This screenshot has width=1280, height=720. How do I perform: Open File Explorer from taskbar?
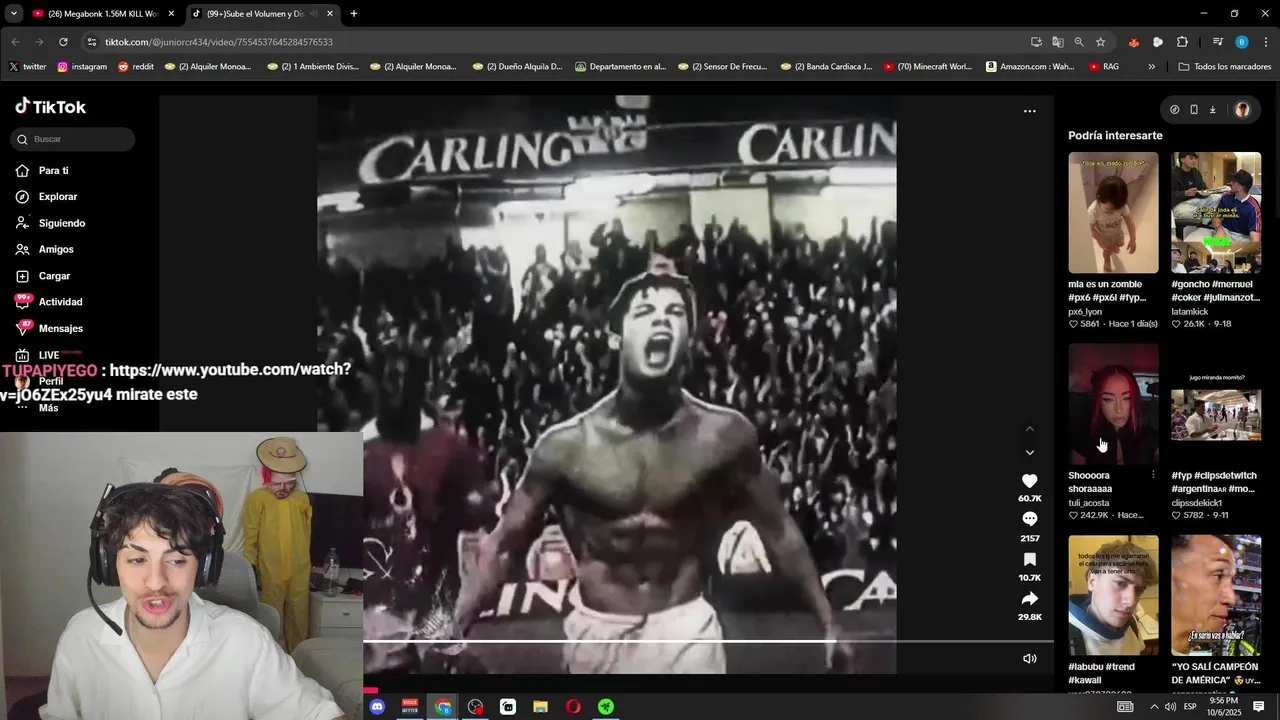540,707
